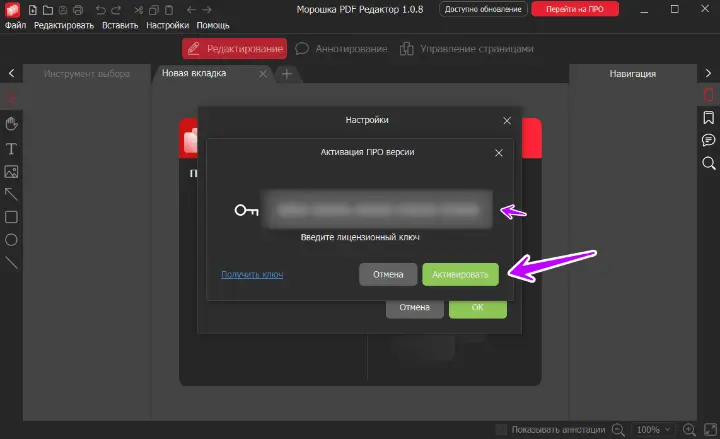Create a new document via toolbar icon
Viewport: 720px width, 439px height.
pos(33,10)
